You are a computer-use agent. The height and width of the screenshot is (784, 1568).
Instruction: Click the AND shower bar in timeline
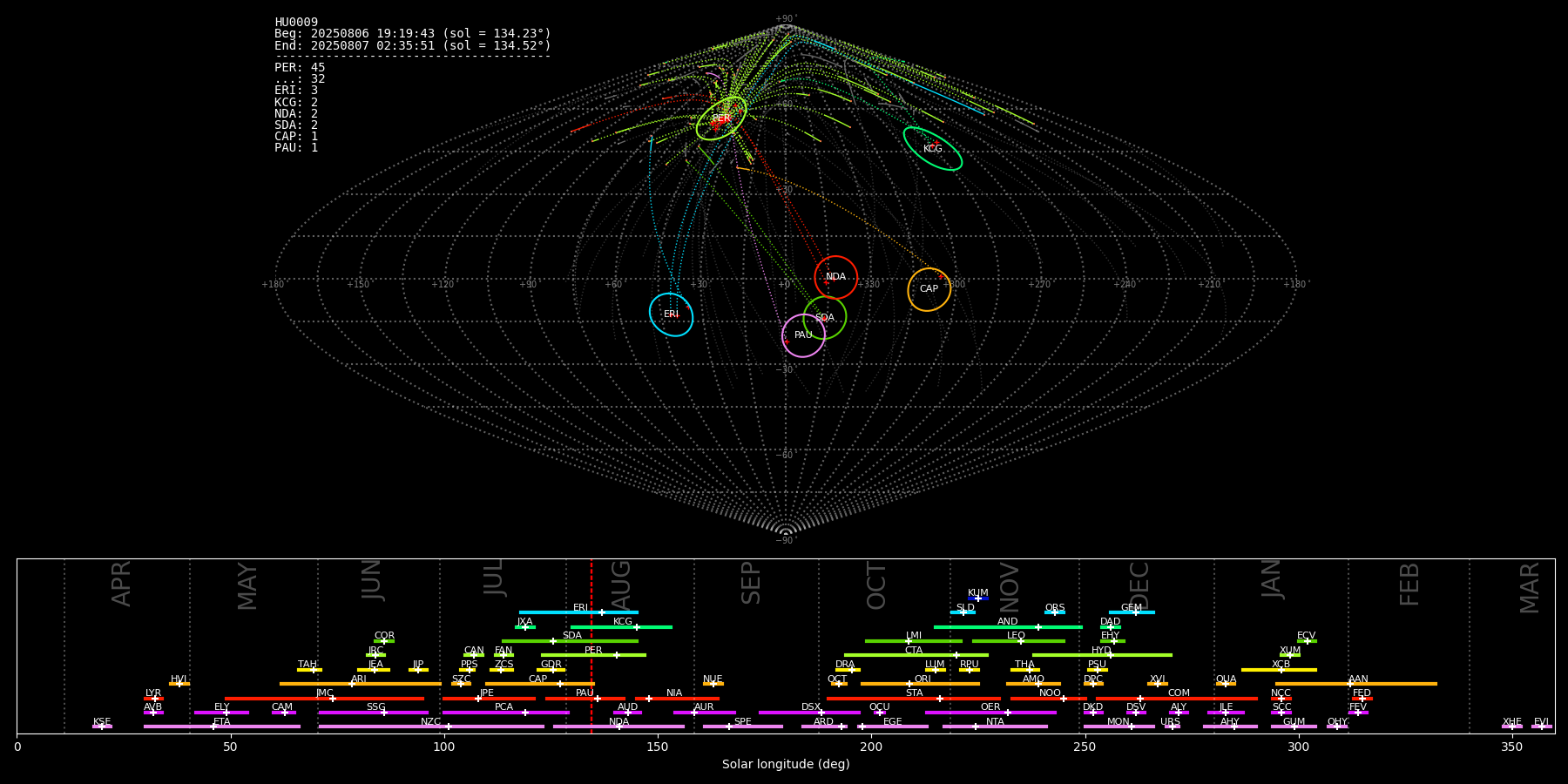pos(1008,627)
